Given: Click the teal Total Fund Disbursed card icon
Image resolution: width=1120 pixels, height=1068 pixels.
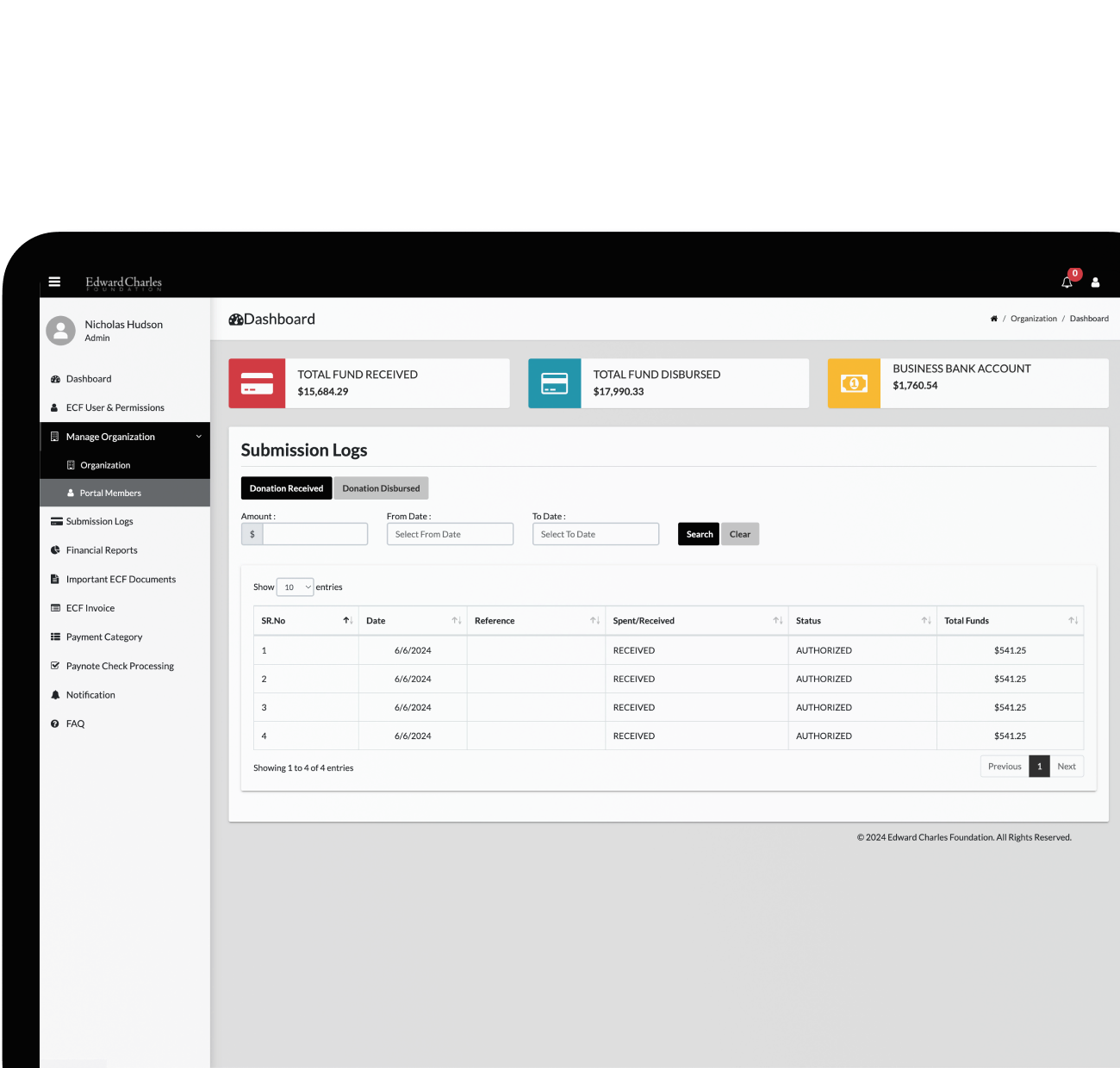Looking at the screenshot, I should [554, 382].
